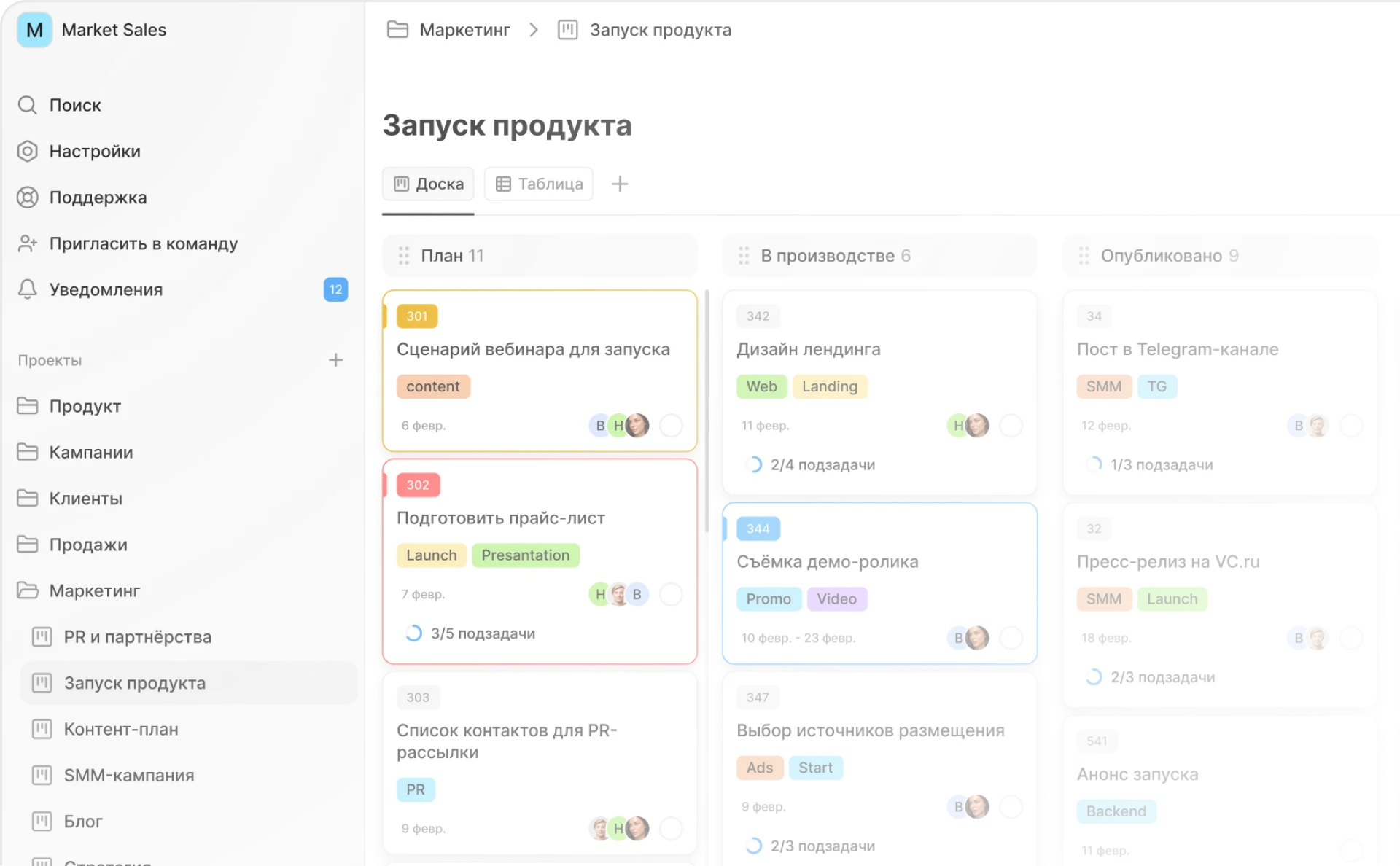Viewport: 1400px width, 866px height.
Task: Click Пригласить в команду invite icon
Action: 28,243
